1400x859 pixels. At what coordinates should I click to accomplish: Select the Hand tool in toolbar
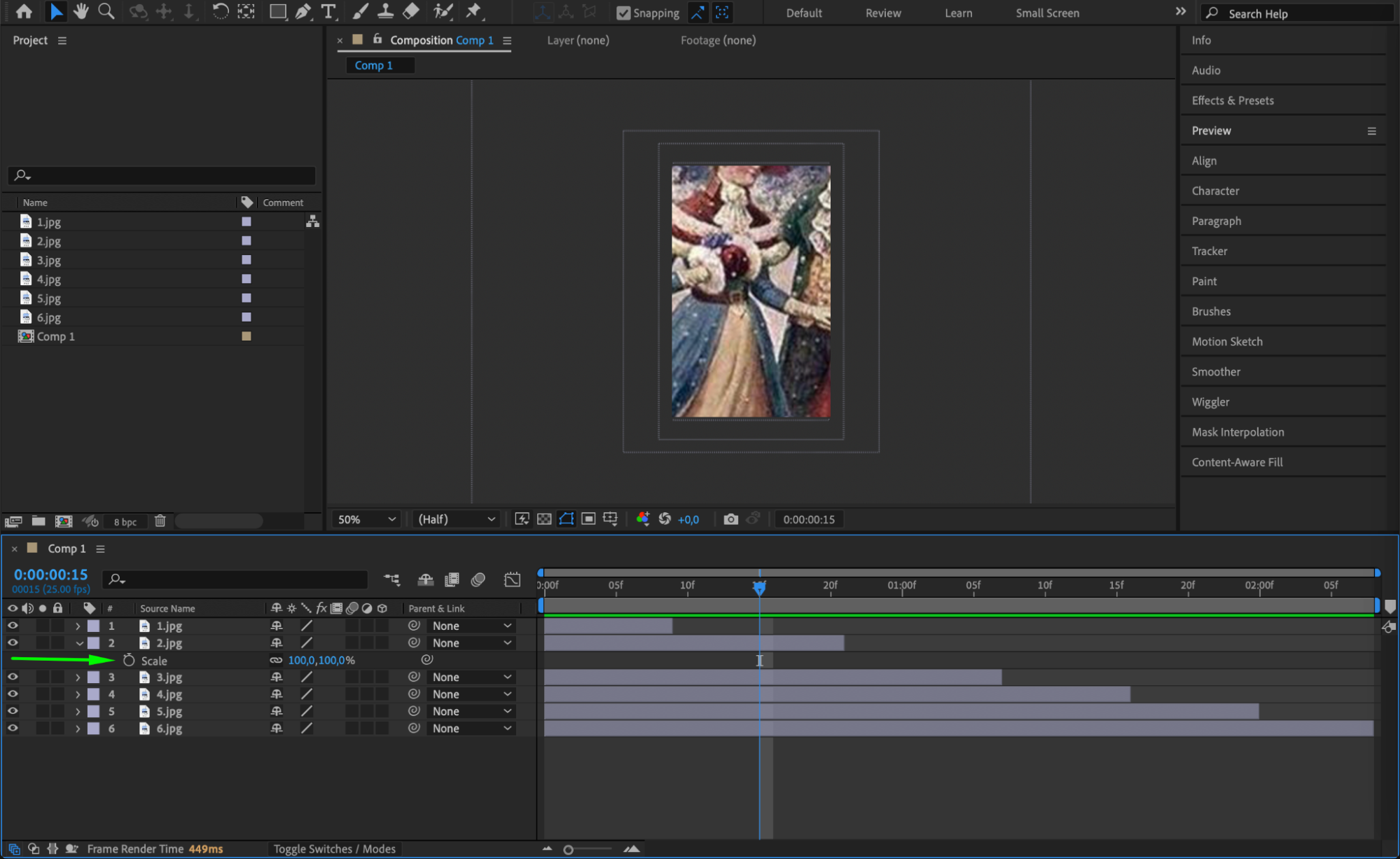click(x=81, y=11)
